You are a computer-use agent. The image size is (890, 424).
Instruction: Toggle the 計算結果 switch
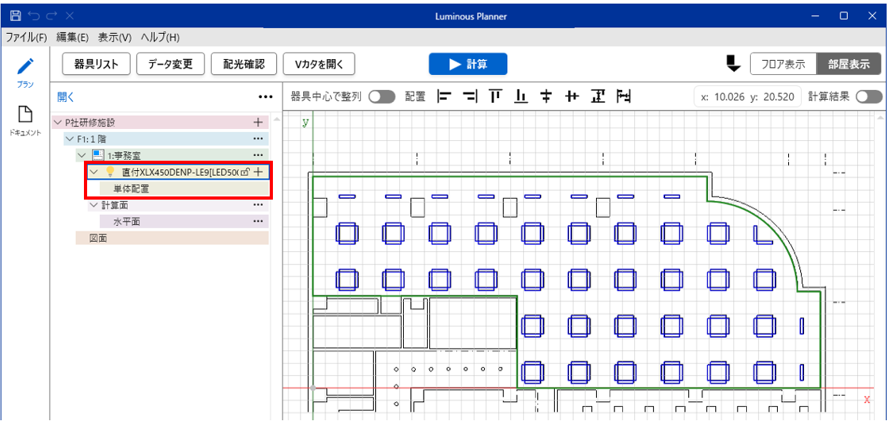coord(868,97)
